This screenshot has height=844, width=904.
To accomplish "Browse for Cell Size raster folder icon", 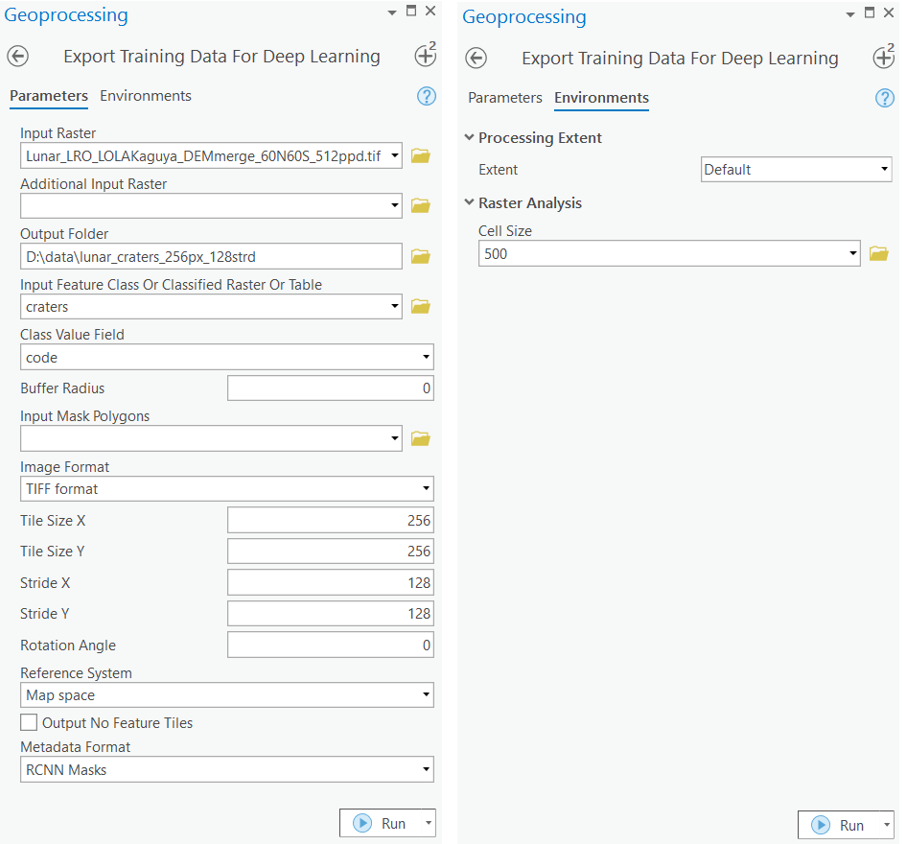I will 878,254.
